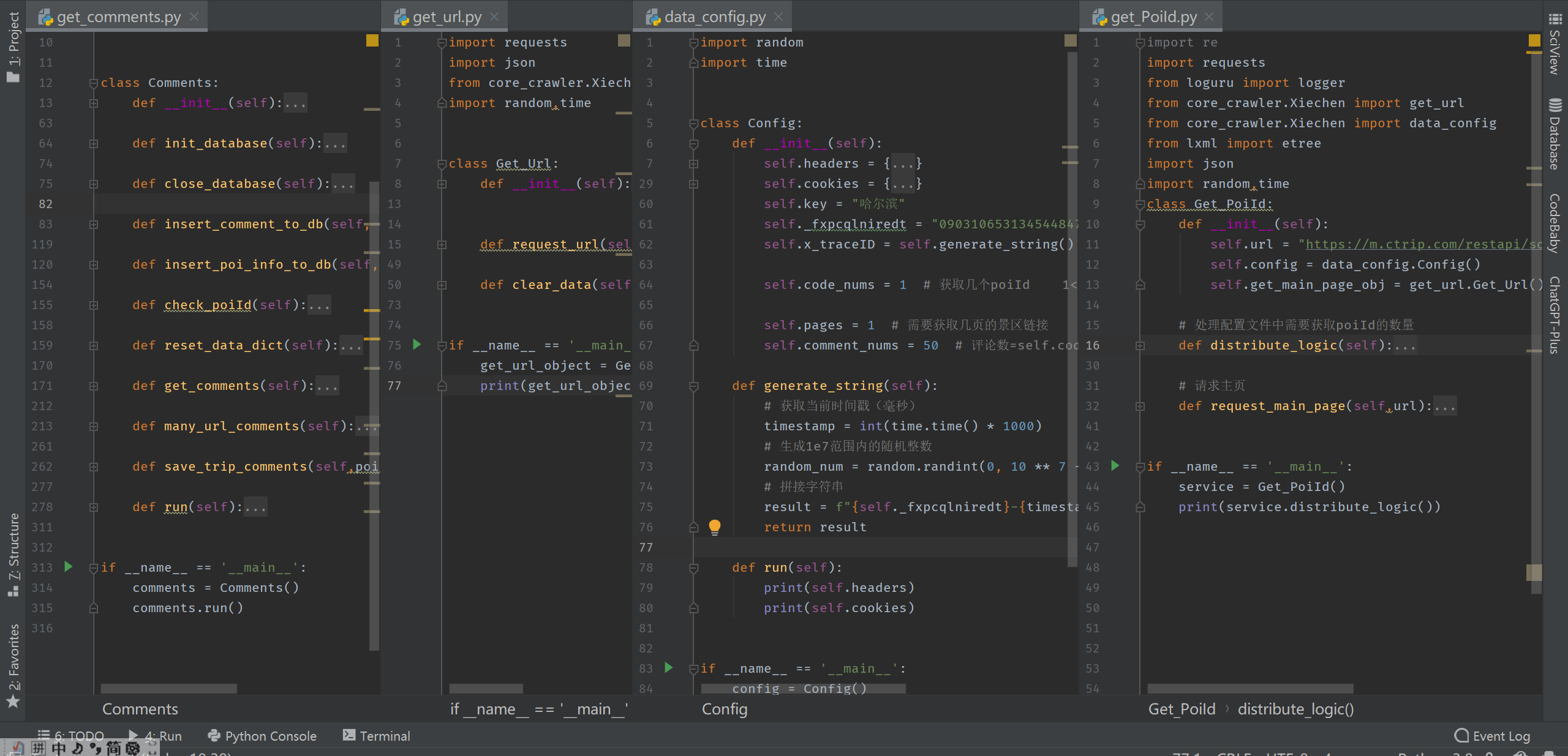Expand clear_data method fold in get_url.py
The height and width of the screenshot is (756, 1568).
[x=442, y=285]
